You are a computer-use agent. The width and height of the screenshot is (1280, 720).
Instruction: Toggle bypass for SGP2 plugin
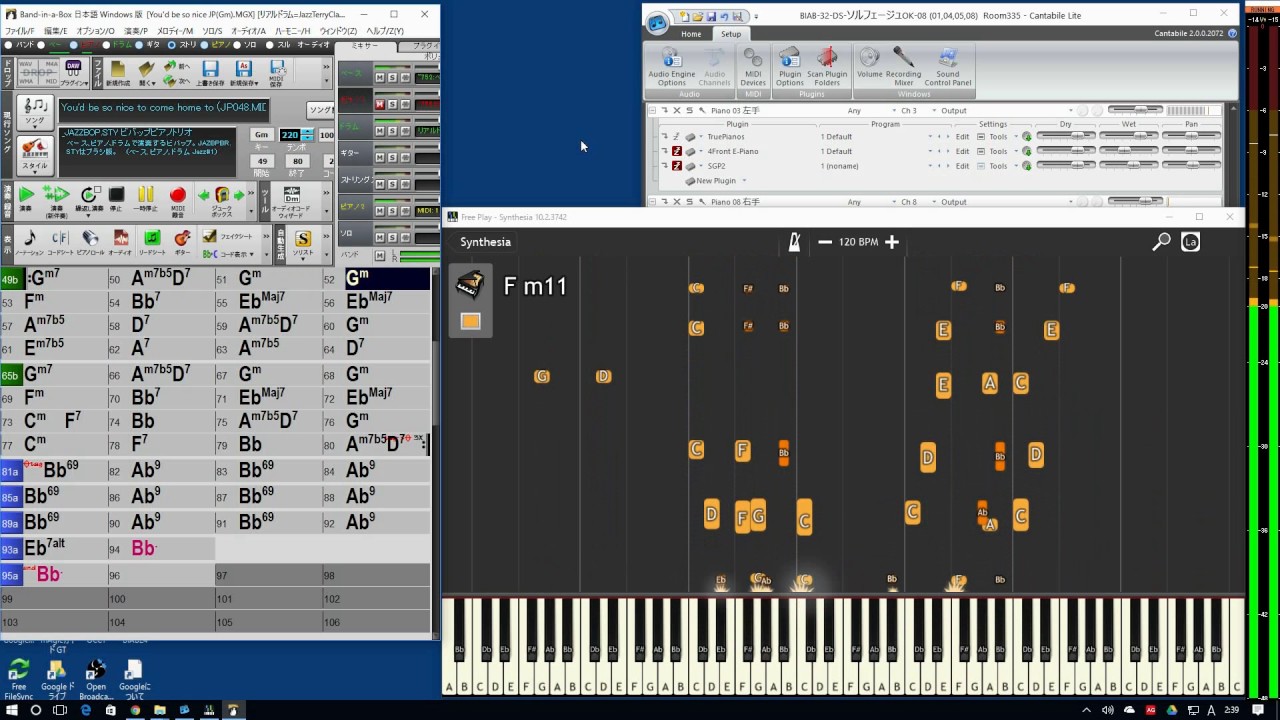pos(677,166)
